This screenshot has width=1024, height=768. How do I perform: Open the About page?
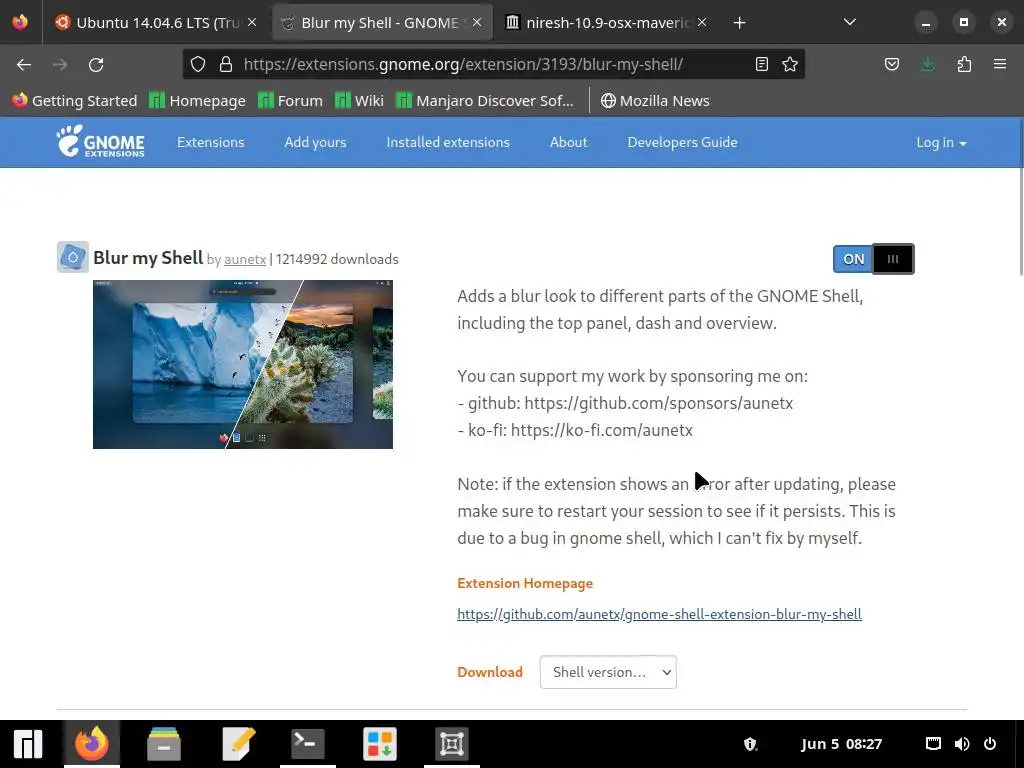click(x=568, y=142)
